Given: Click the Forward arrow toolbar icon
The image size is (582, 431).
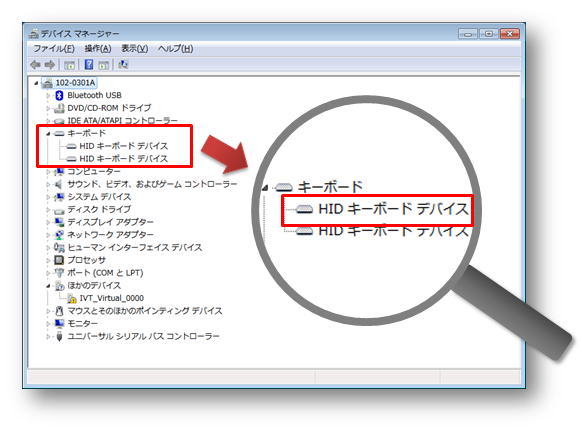Looking at the screenshot, I should coord(50,65).
